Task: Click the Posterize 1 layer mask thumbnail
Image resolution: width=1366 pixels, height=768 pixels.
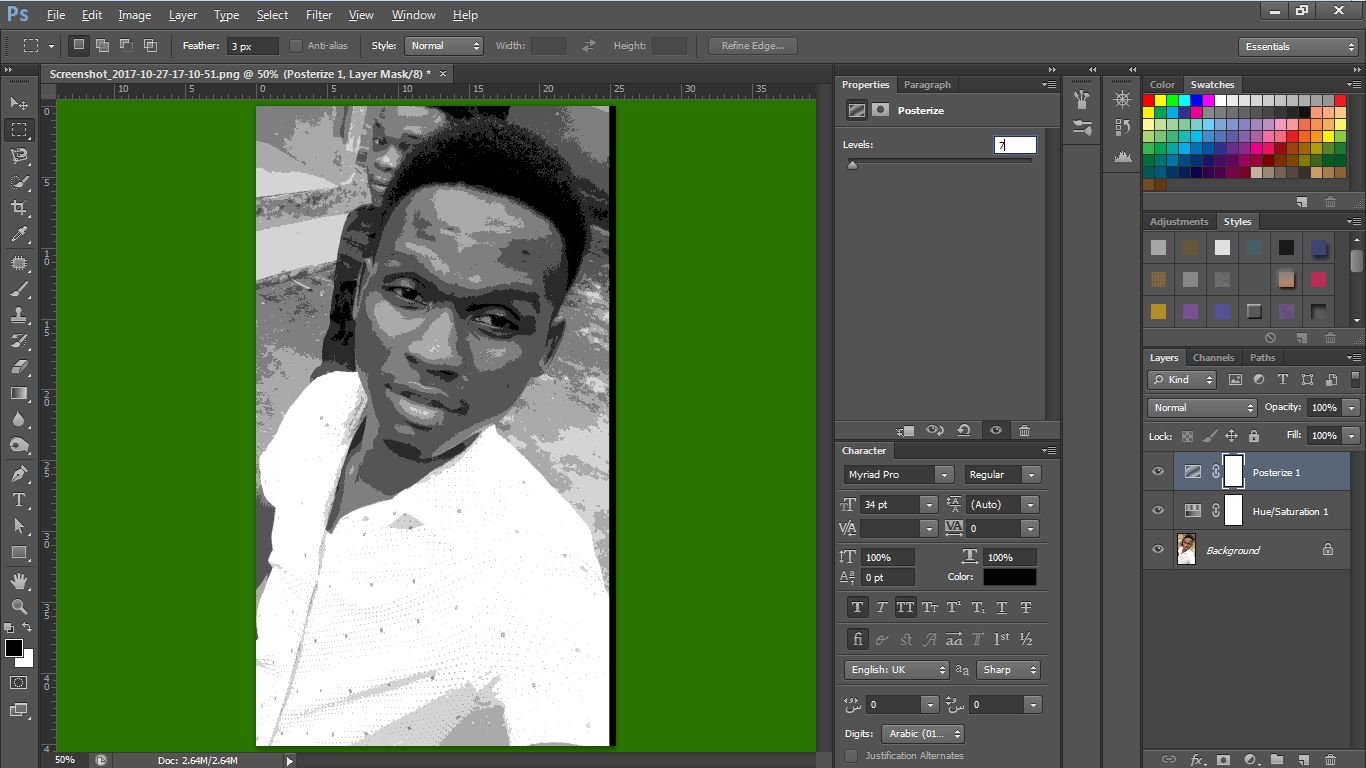Action: (x=1233, y=471)
